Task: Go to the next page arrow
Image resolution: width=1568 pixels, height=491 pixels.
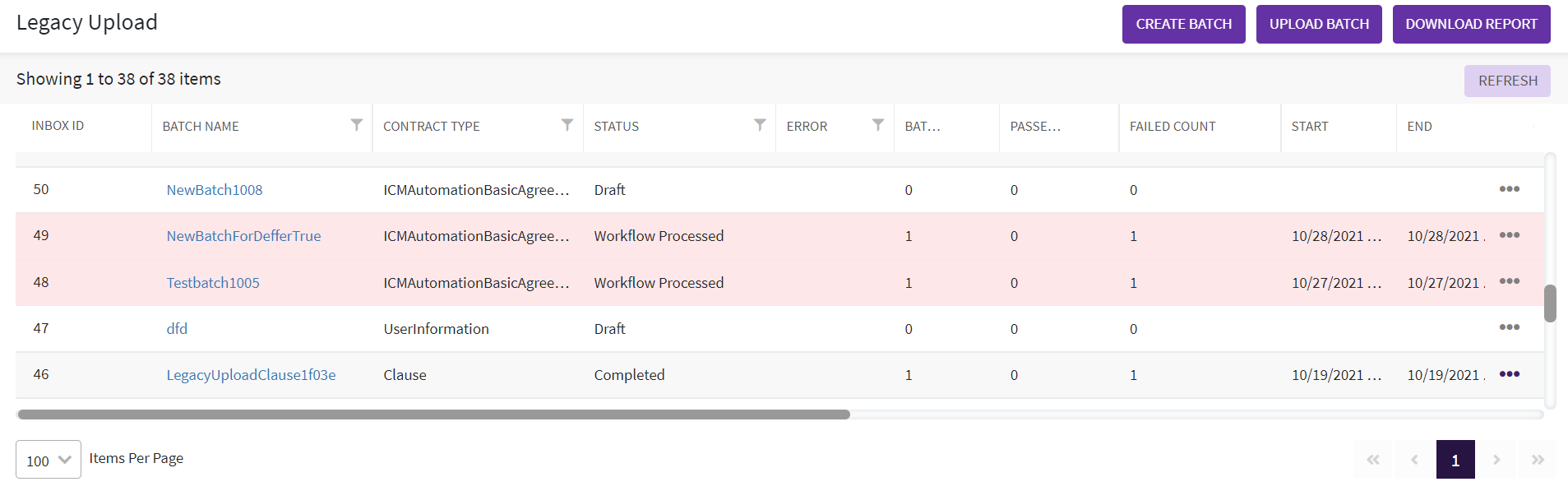Action: 1496,460
